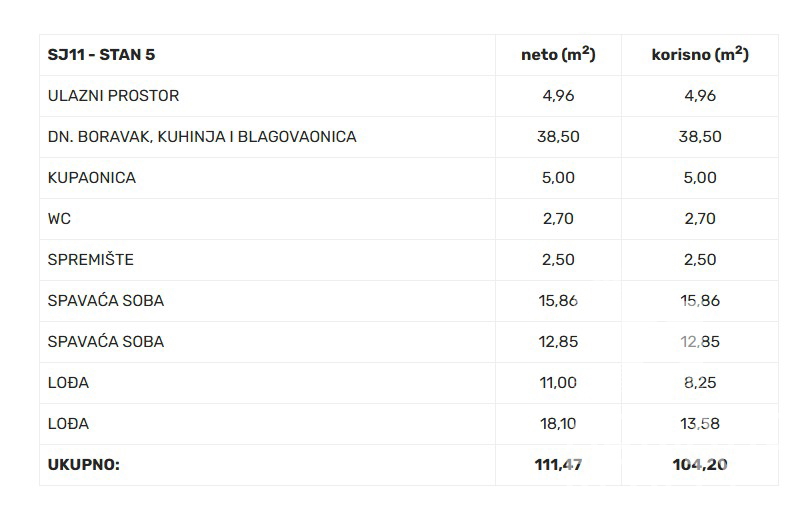Click the korisno value 2,70 for WC
The image size is (805, 509).
pos(700,219)
